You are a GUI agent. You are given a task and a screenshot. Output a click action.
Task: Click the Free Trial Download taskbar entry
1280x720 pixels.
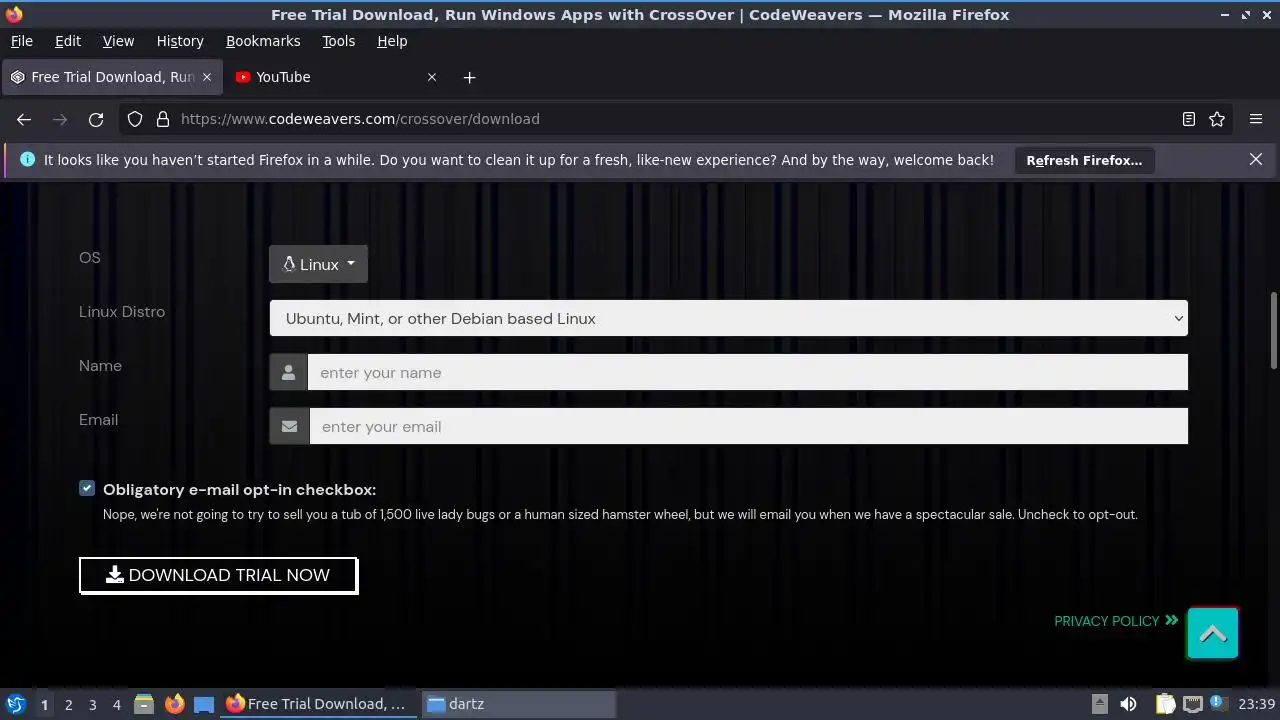320,704
